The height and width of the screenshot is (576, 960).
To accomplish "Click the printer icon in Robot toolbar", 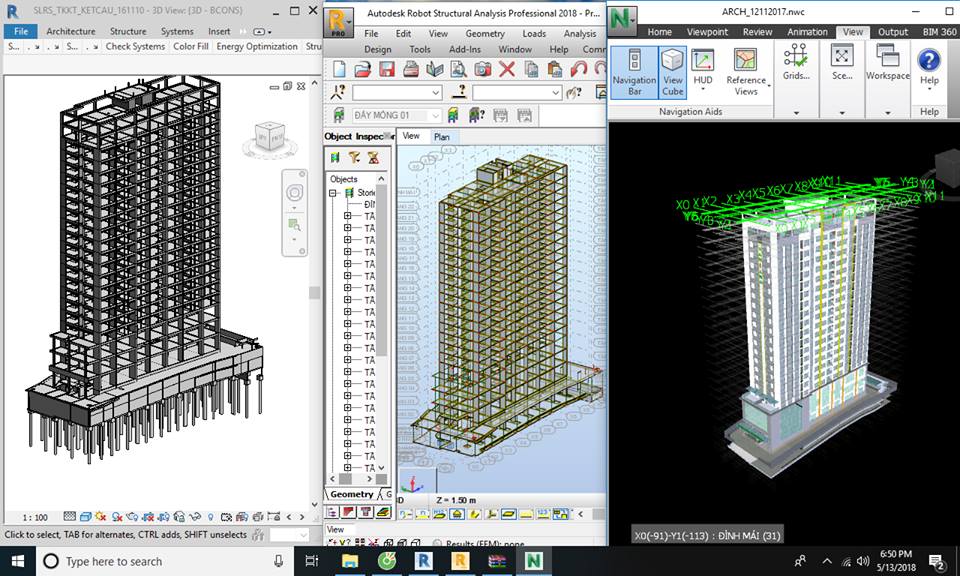I will (411, 69).
